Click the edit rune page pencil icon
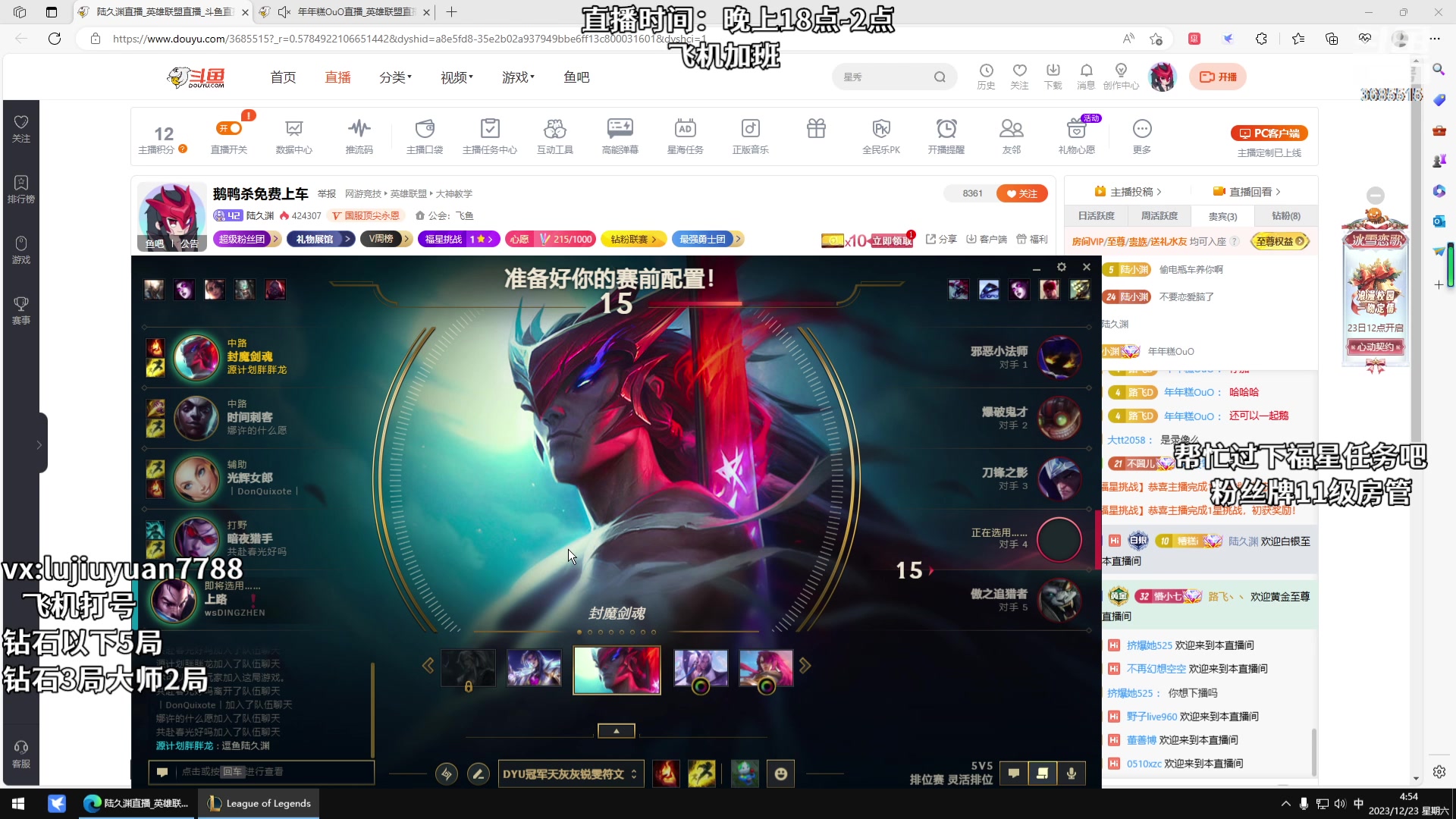This screenshot has width=1456, height=819. click(478, 774)
